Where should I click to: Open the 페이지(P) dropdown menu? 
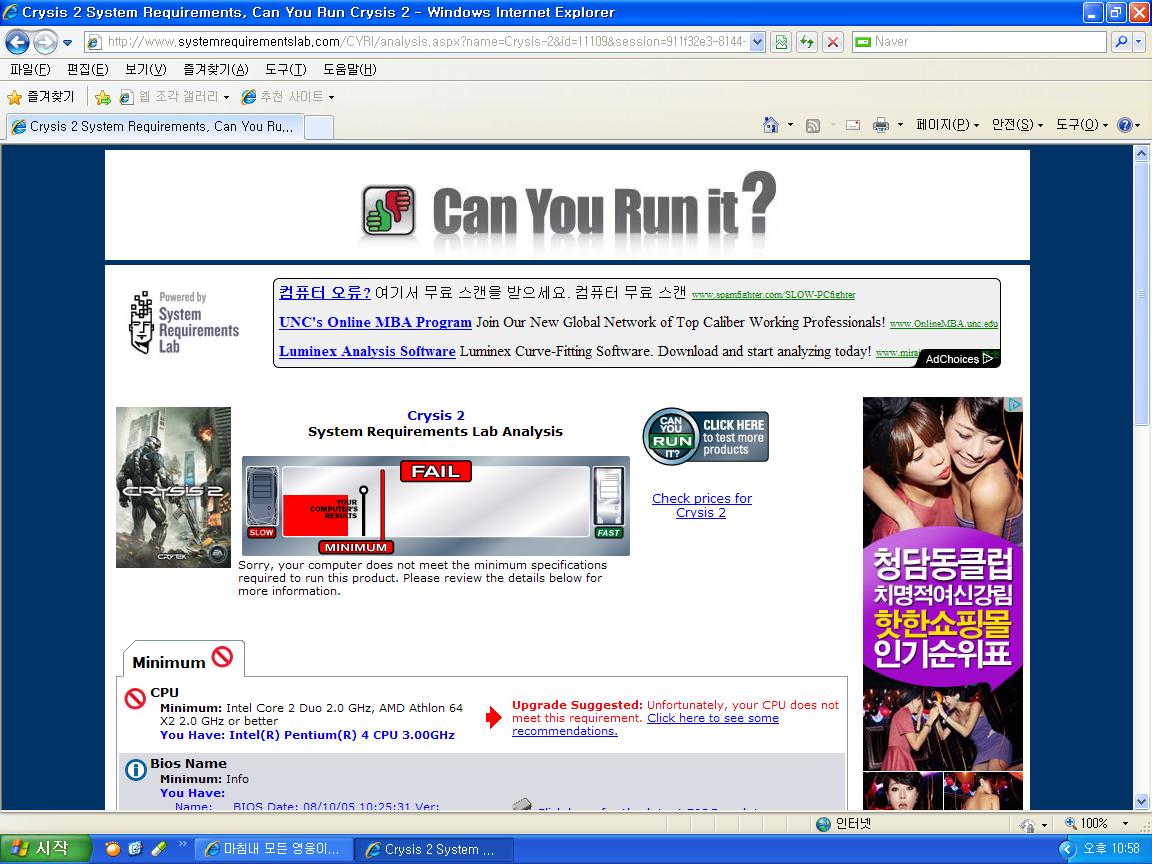[x=947, y=125]
